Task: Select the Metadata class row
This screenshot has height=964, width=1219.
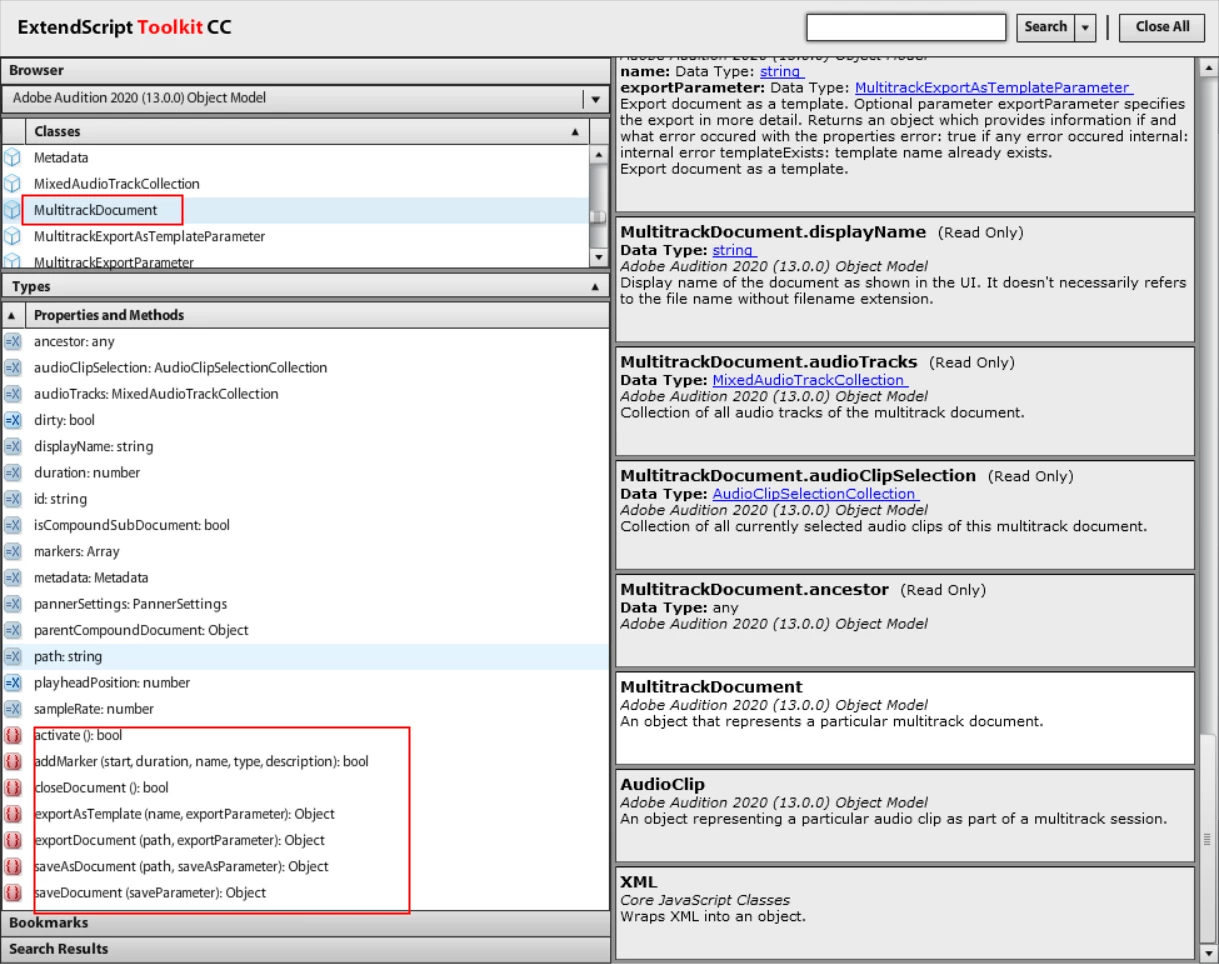Action: 296,158
